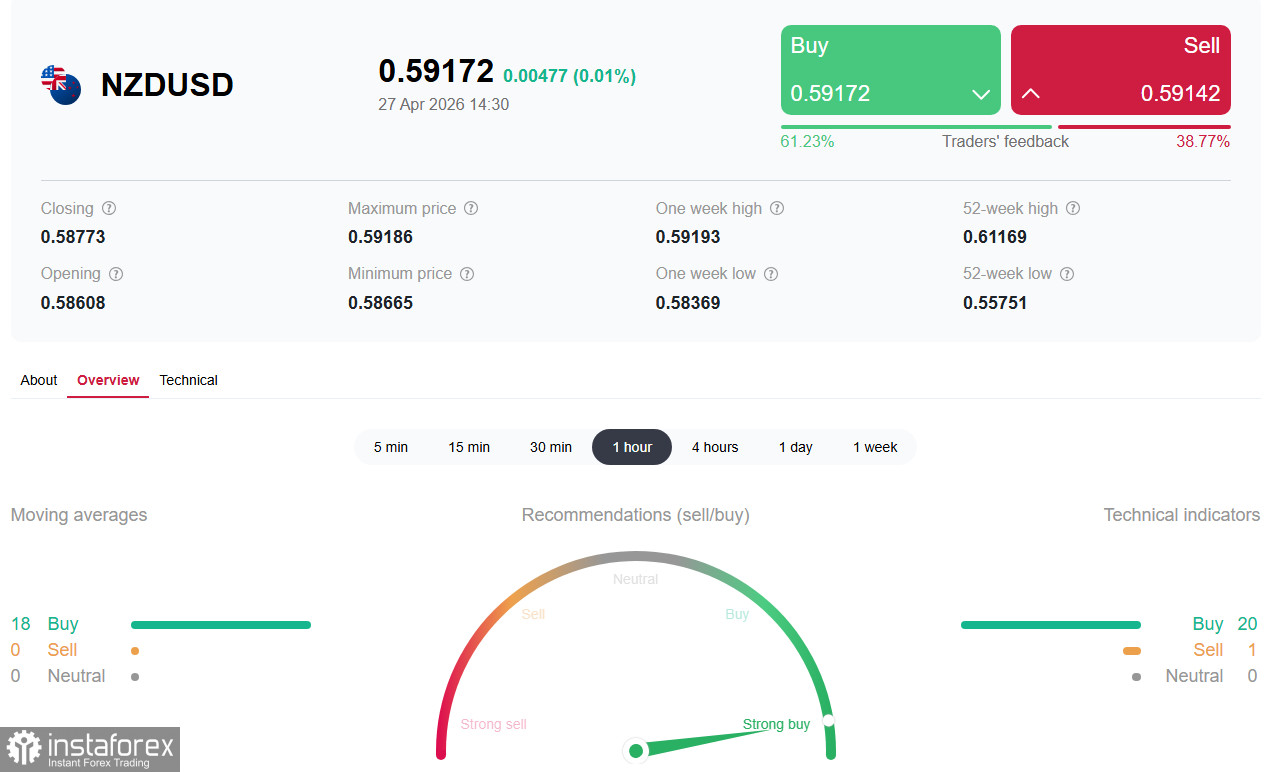
Task: Open help icon next to Maximum price
Action: (471, 209)
